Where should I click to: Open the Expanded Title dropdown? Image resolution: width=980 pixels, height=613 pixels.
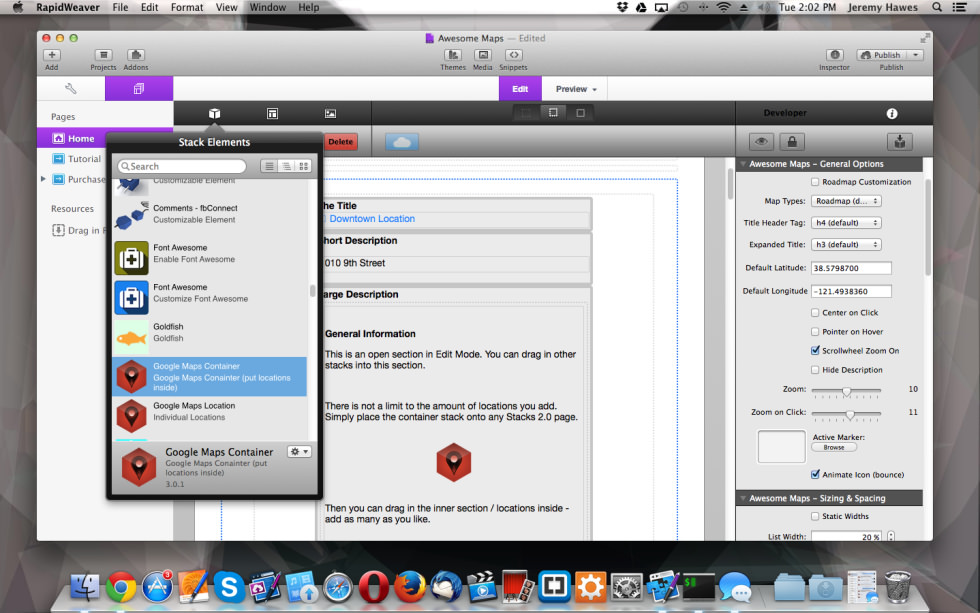point(846,245)
